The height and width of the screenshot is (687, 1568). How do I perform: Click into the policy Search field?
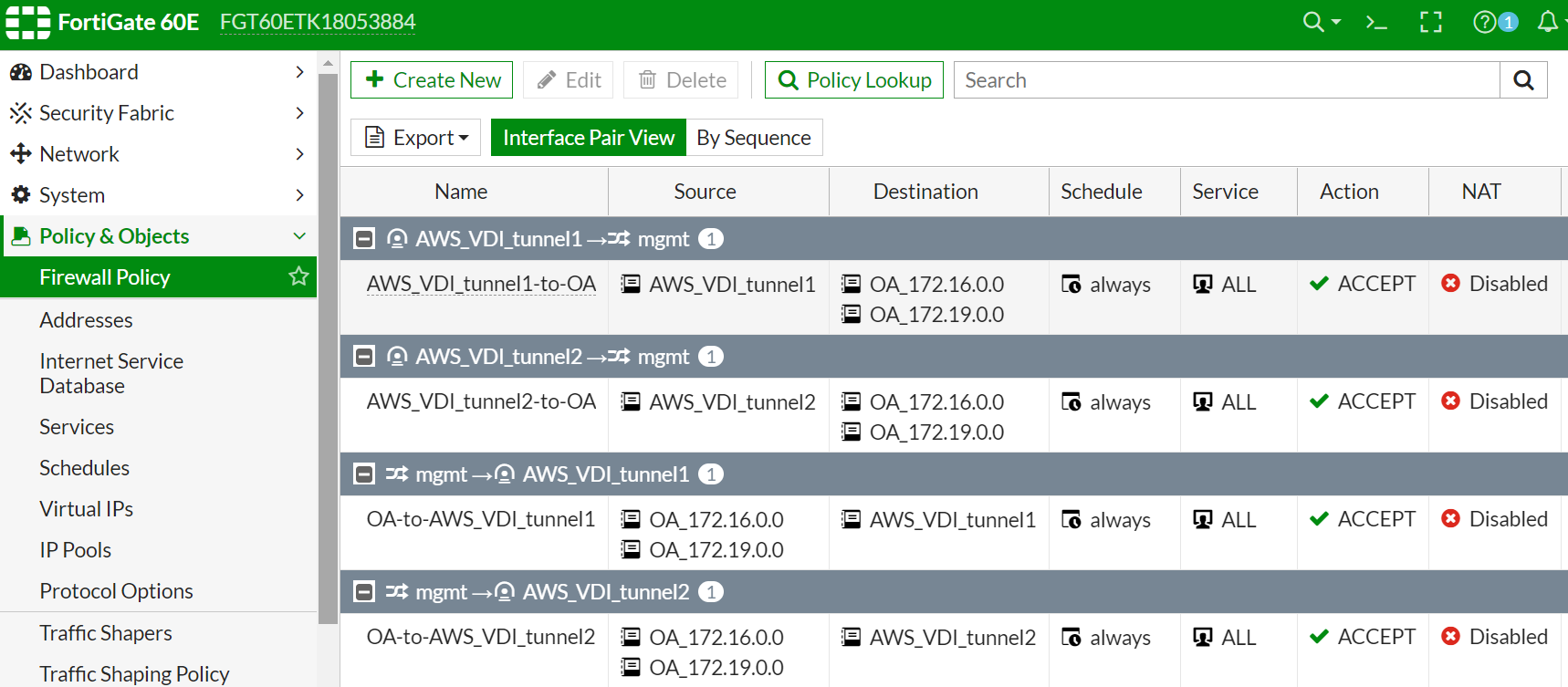coord(1226,80)
